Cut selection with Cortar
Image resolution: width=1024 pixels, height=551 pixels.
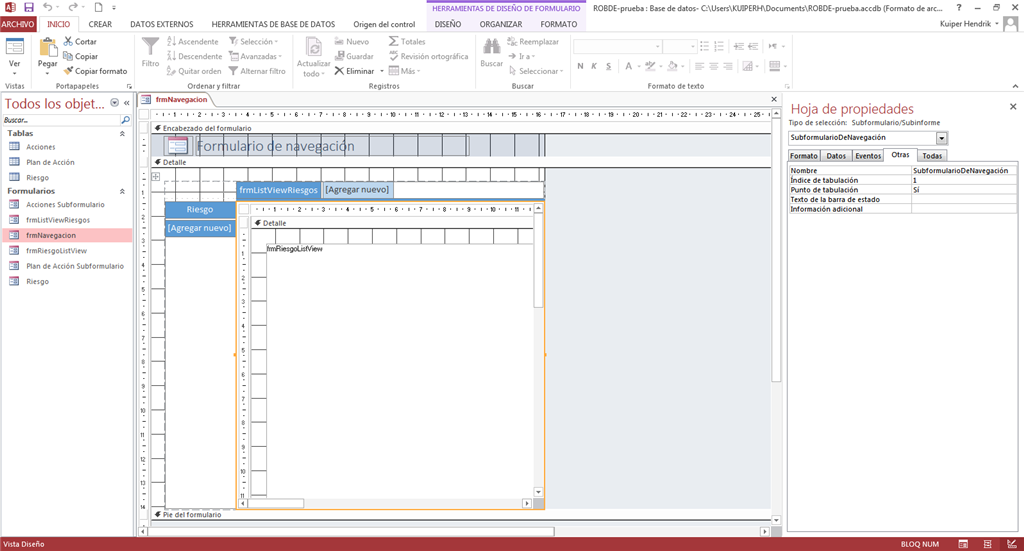tap(80, 41)
